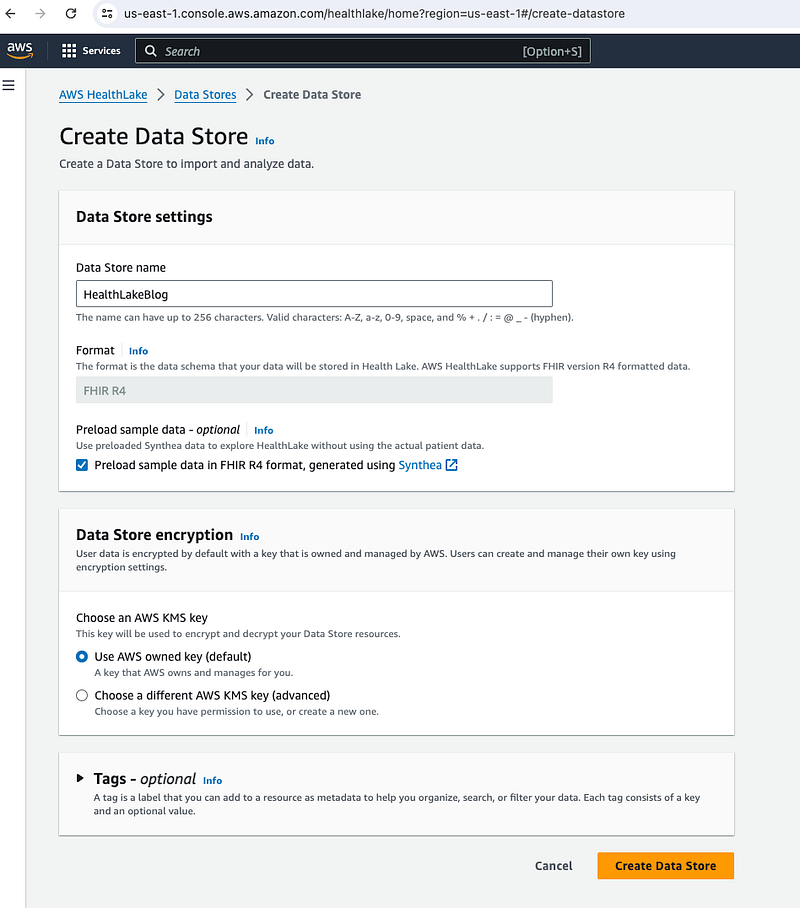Click the AWS logo icon
Screen dimensions: 800x908
click(20, 50)
